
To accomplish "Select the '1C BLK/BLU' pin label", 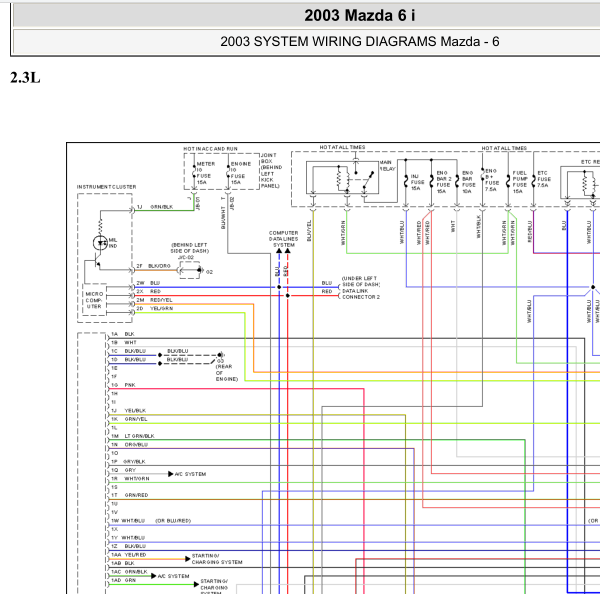I will 128,351.
